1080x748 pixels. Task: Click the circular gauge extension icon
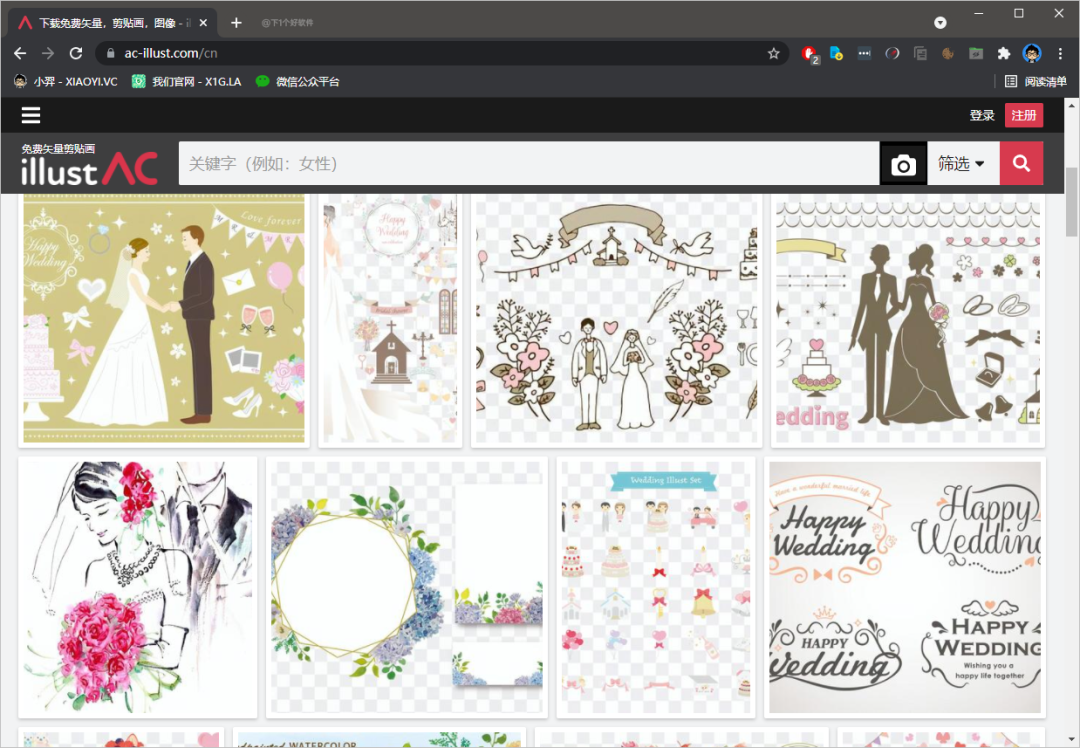click(892, 53)
